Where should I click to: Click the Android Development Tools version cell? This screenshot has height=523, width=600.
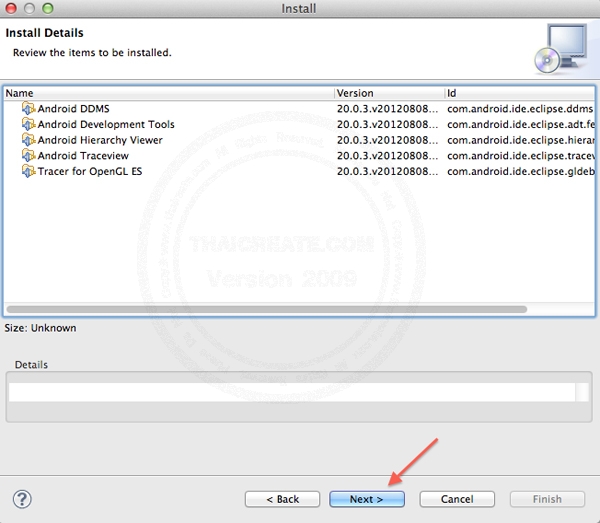coord(387,124)
